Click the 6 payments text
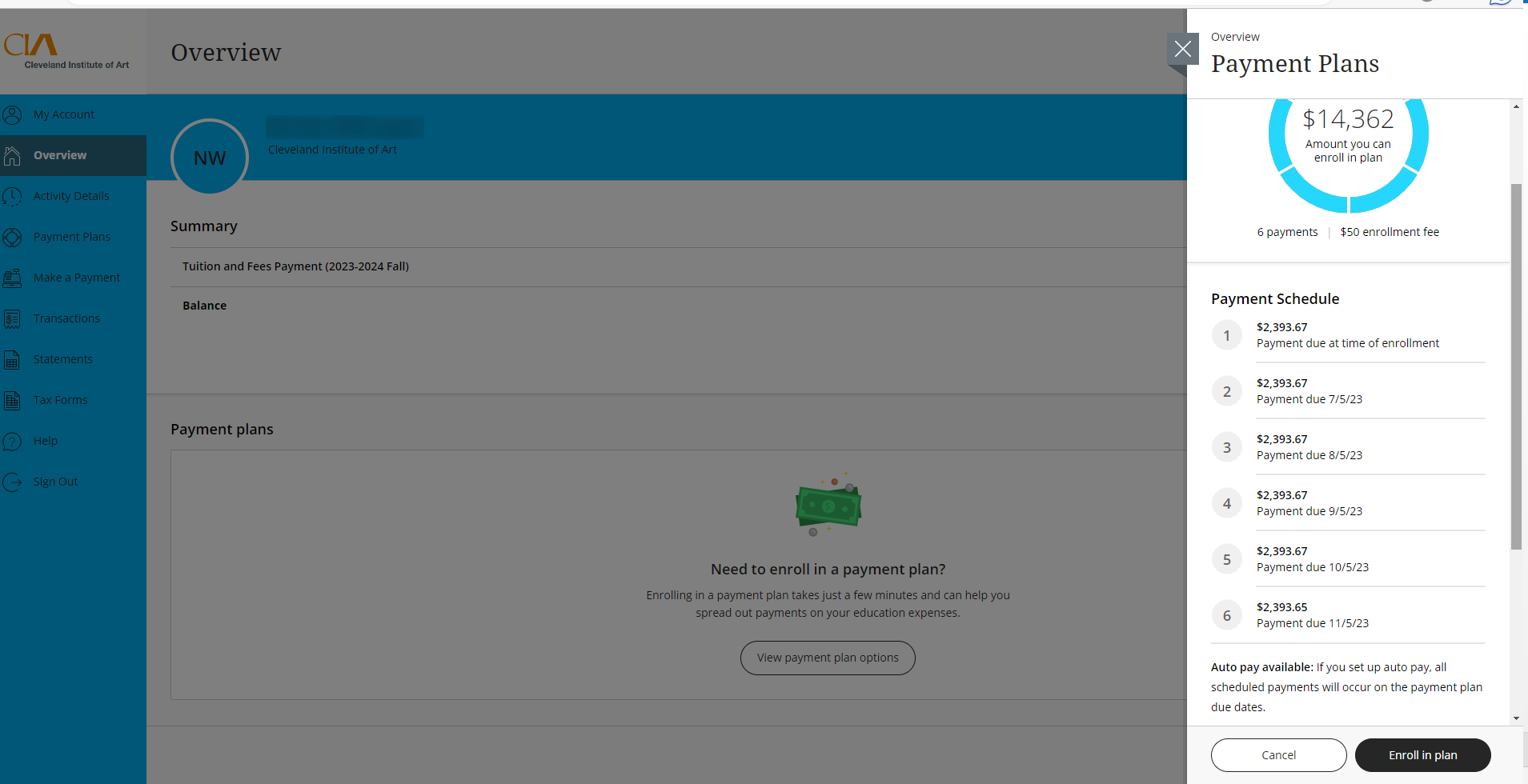 1287,232
